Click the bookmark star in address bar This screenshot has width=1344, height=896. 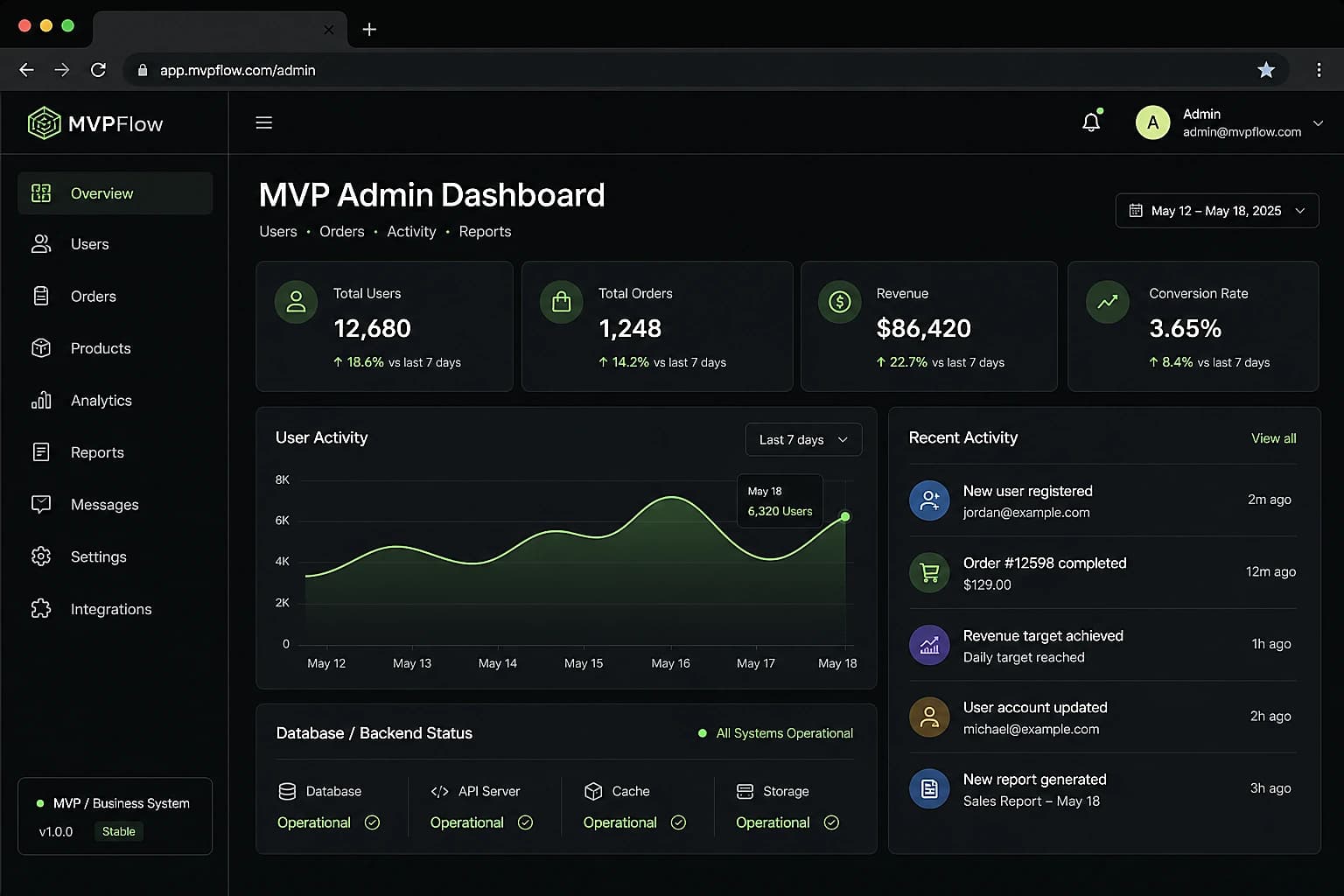(1265, 70)
